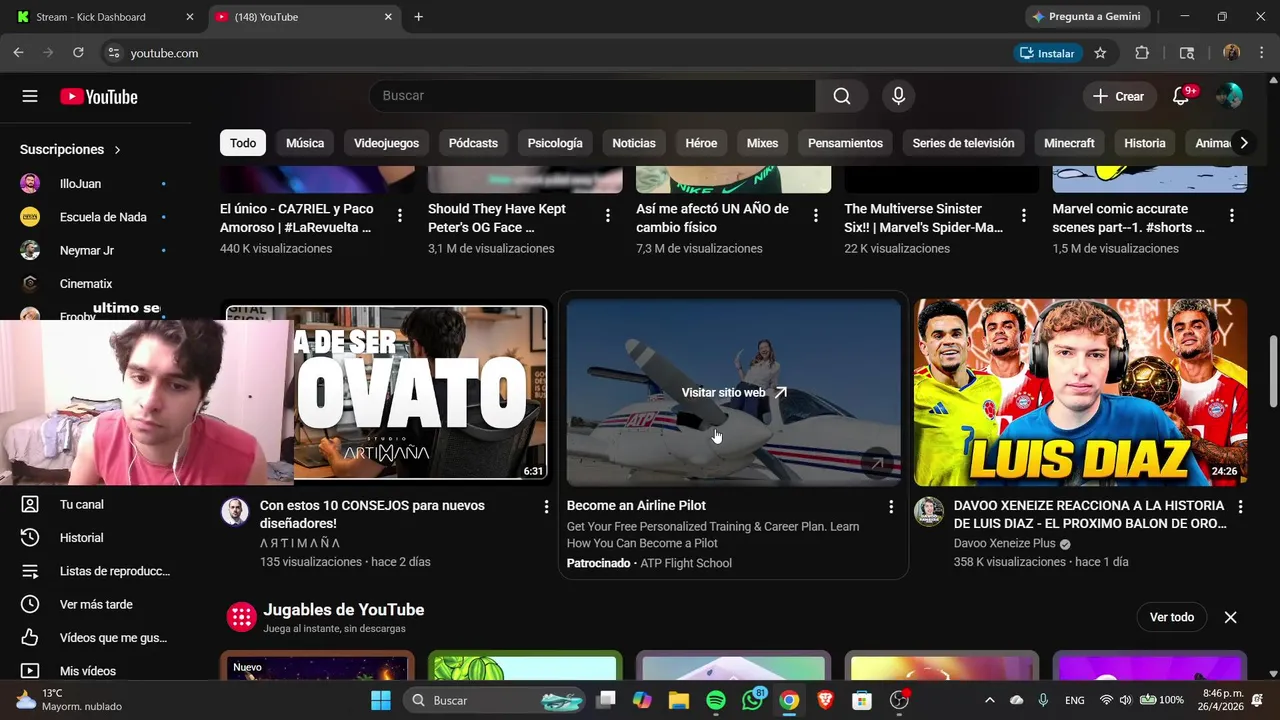Open ATP Flight School advertiser link
The image size is (1280, 720).
[x=686, y=563]
